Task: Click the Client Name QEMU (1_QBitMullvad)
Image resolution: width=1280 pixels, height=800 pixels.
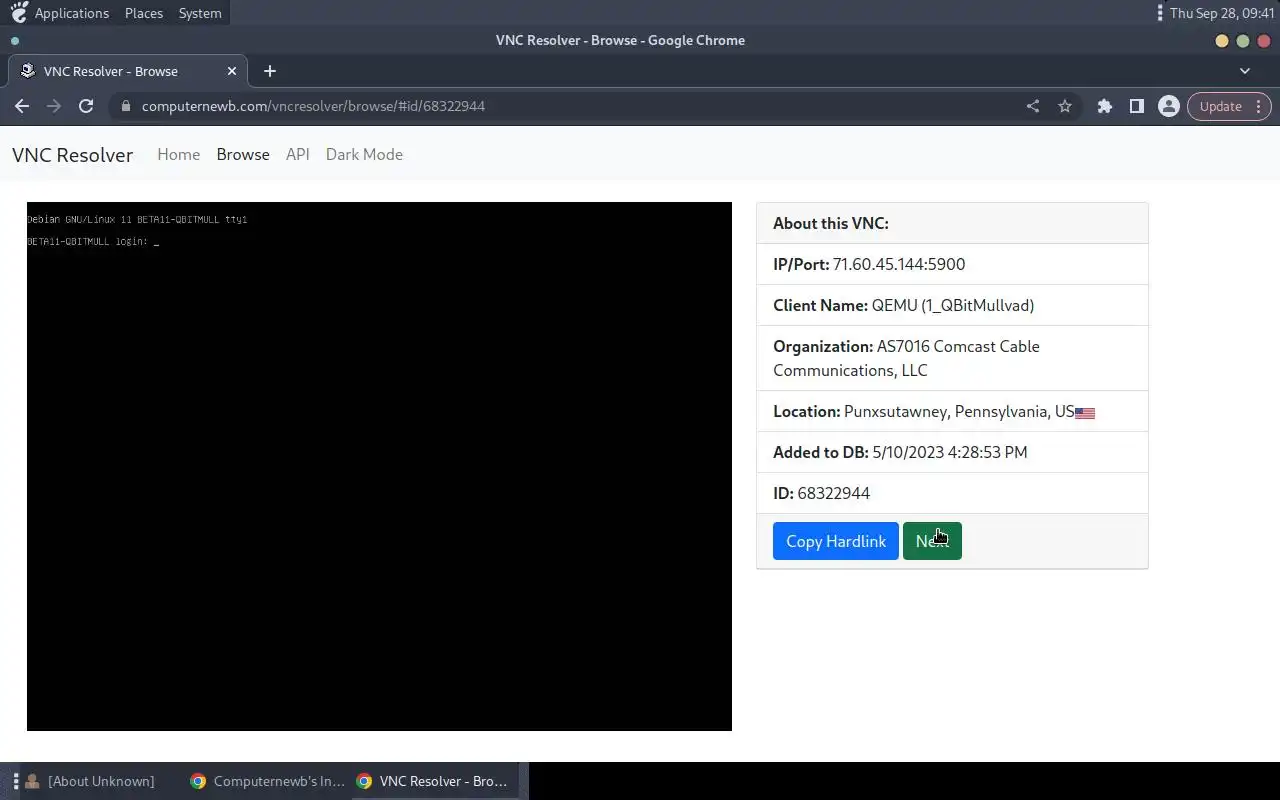Action: tap(953, 305)
